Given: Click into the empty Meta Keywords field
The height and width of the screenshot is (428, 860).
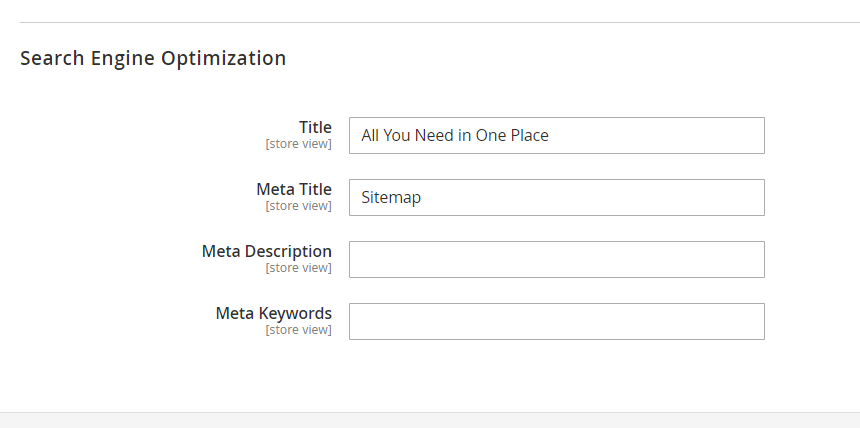Looking at the screenshot, I should coord(557,322).
